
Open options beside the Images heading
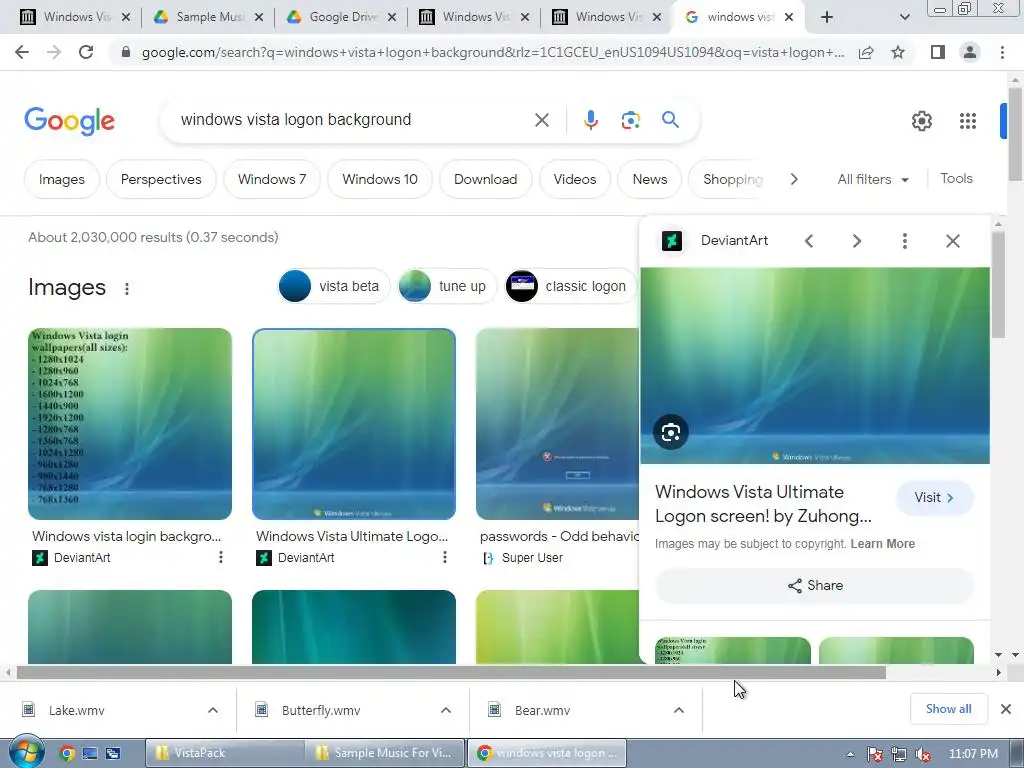(x=127, y=289)
